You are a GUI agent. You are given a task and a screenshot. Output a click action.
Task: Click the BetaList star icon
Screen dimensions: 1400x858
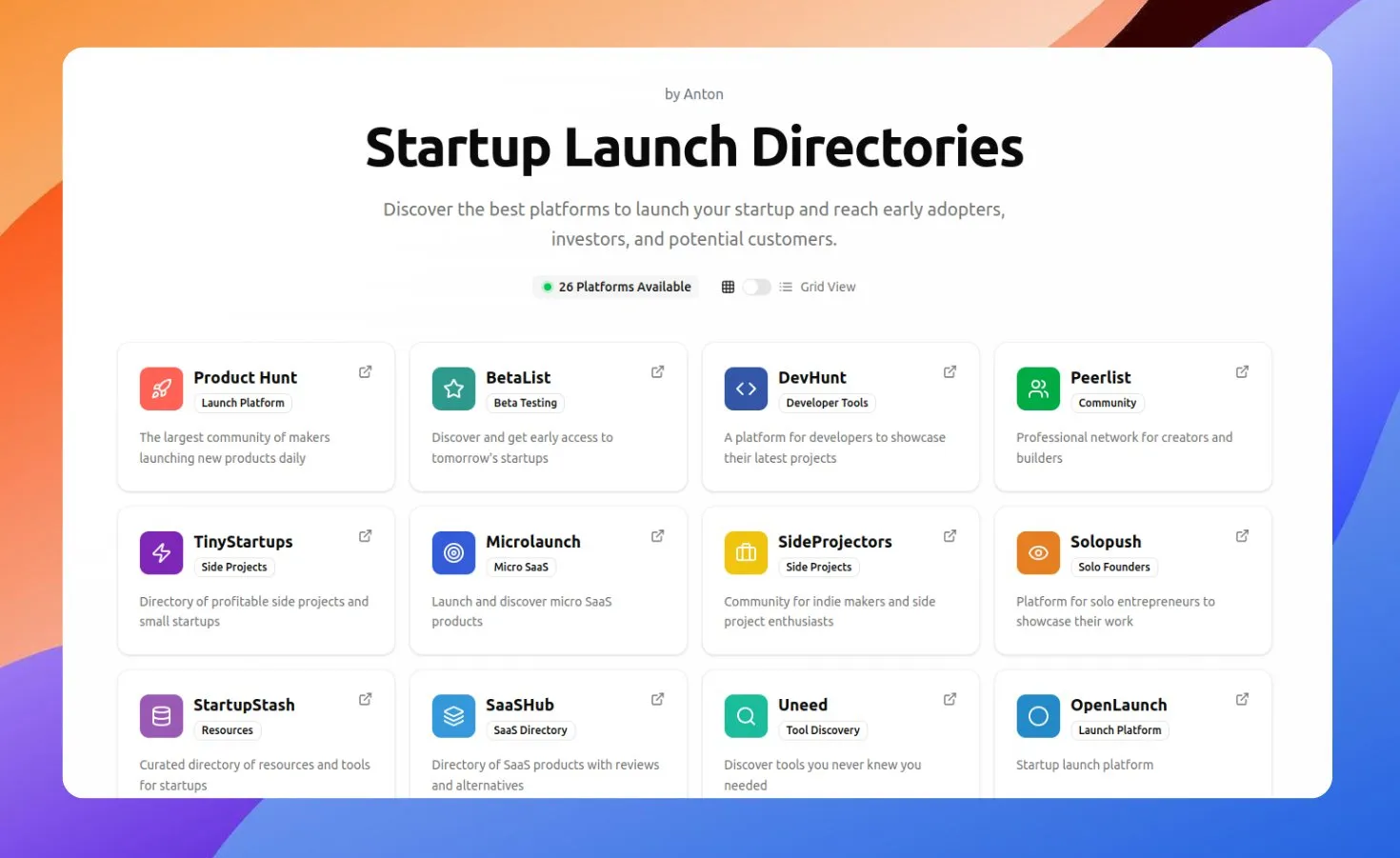coord(453,389)
